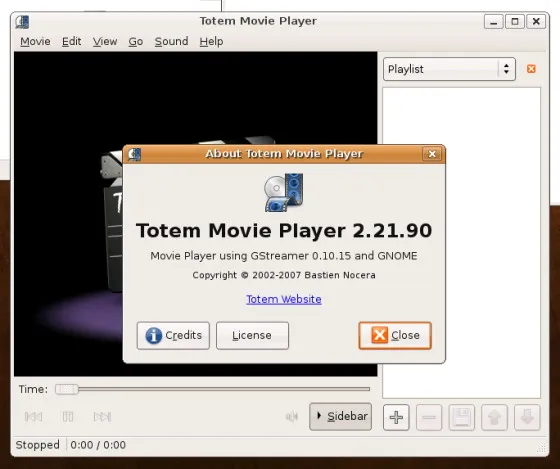Open the View menu

(105, 41)
